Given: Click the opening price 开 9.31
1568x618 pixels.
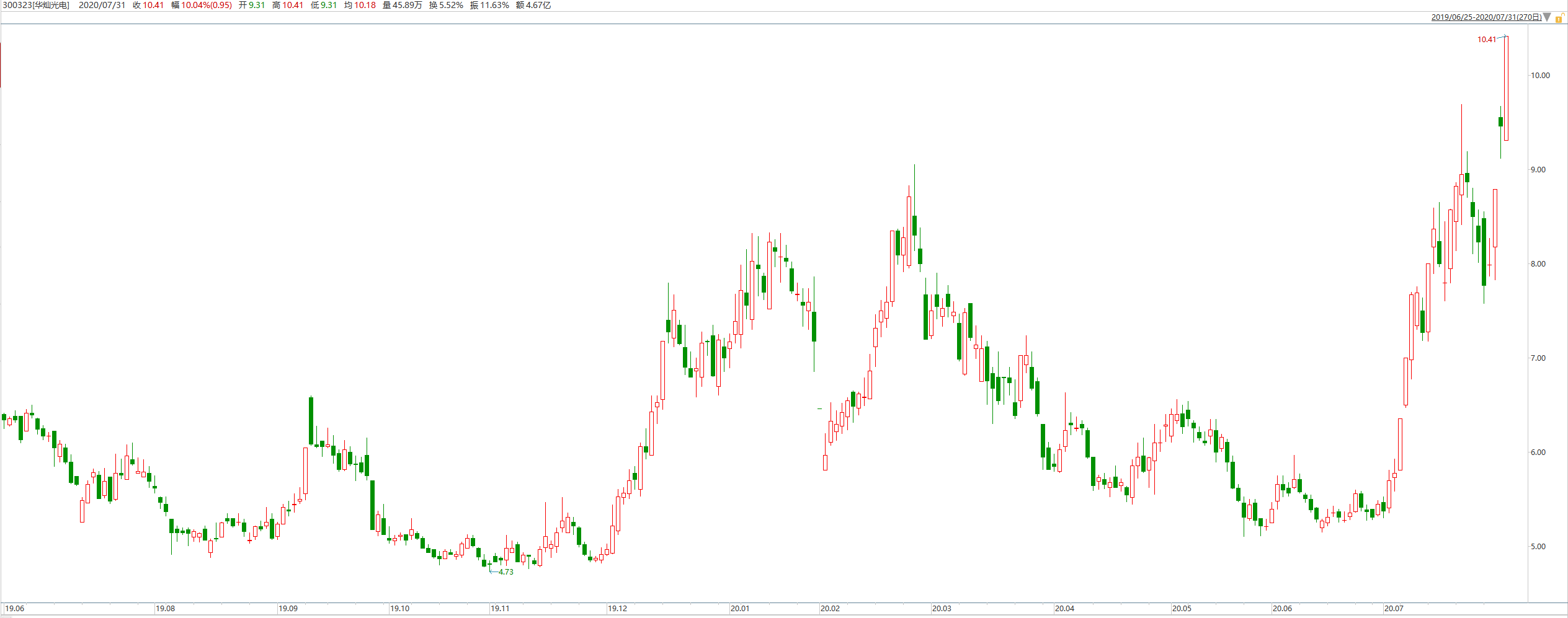Looking at the screenshot, I should tap(252, 5).
